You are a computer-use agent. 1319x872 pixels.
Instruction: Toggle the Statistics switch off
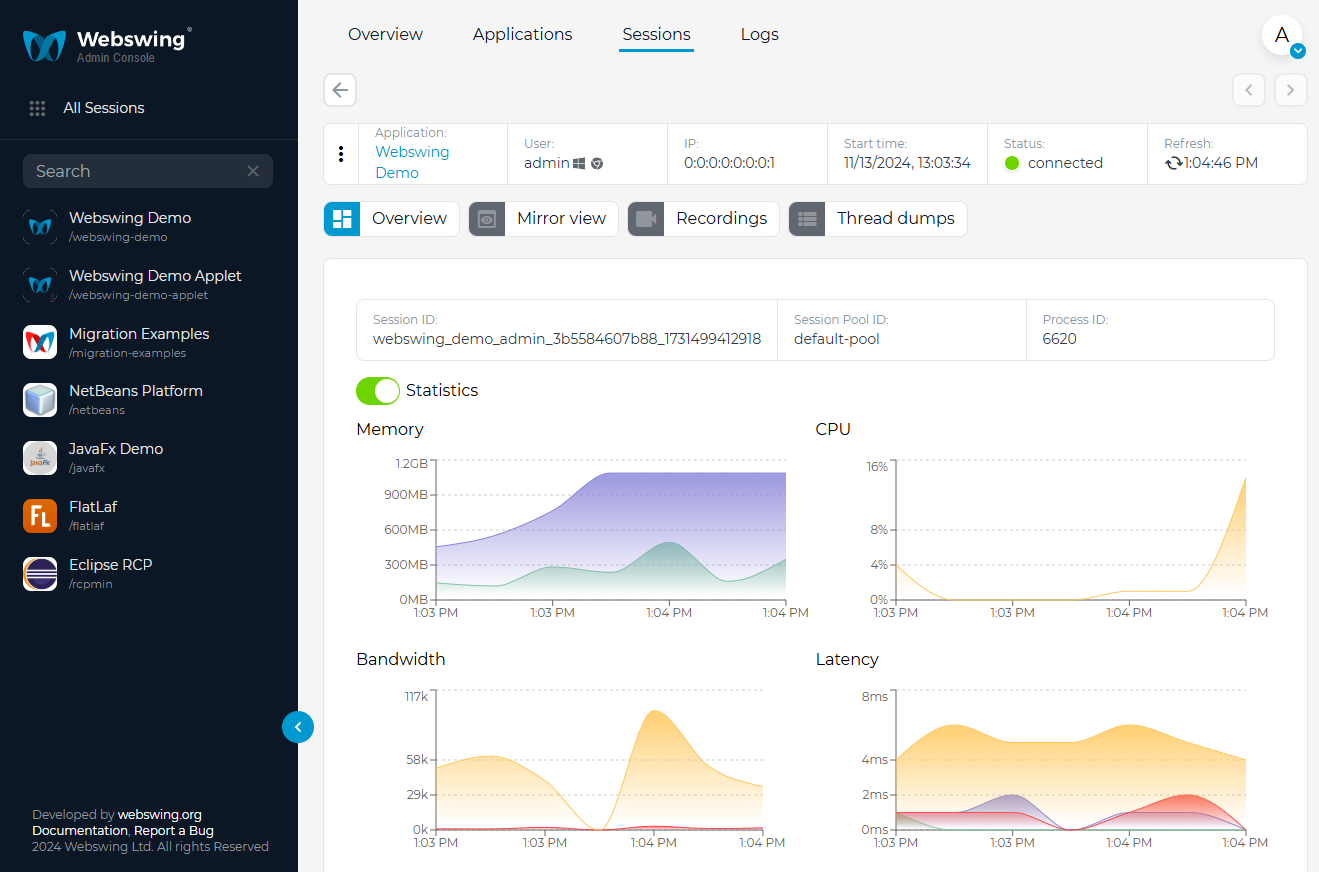coord(378,391)
